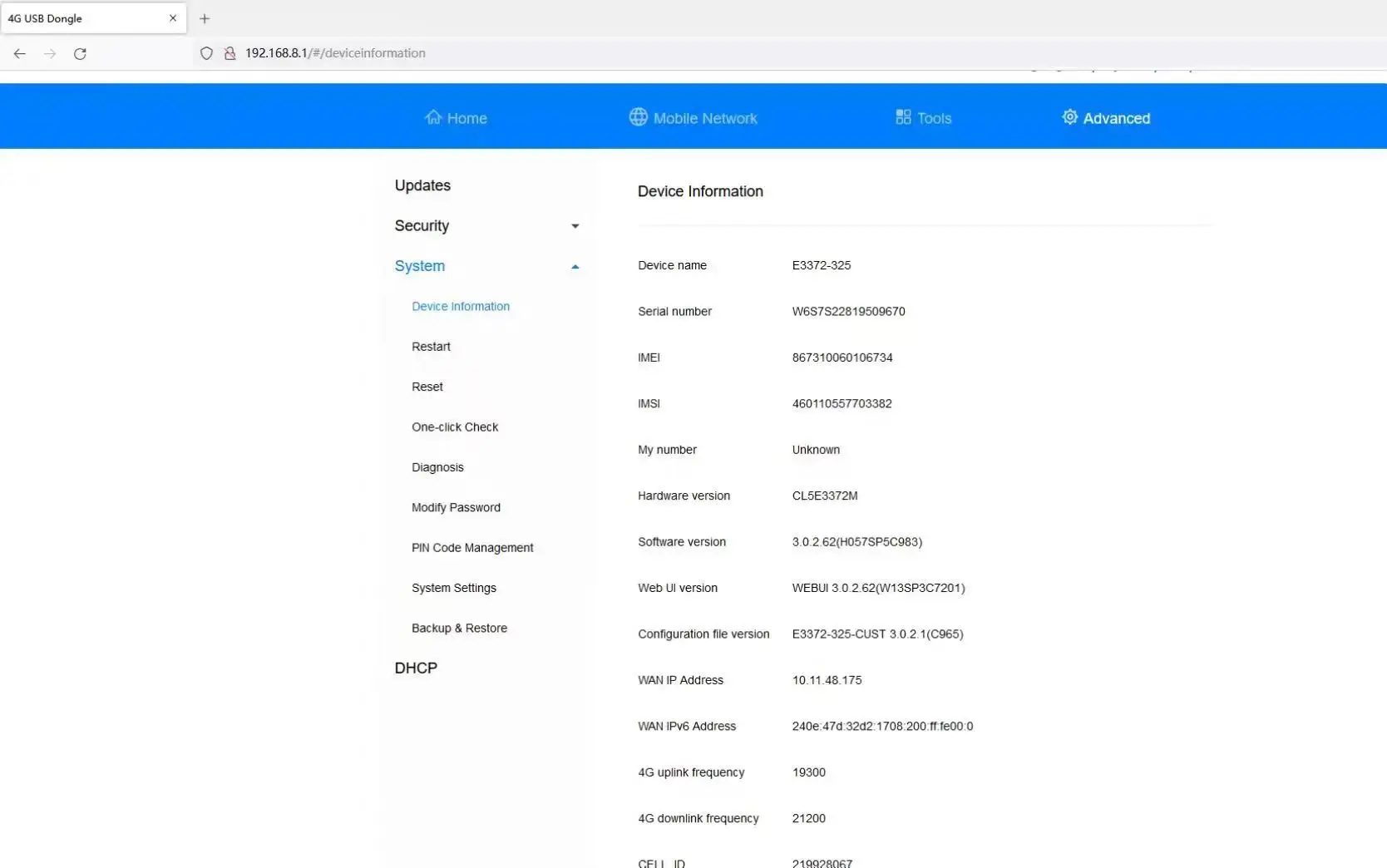Click the insecure connection lock icon
The height and width of the screenshot is (868, 1387).
(230, 53)
